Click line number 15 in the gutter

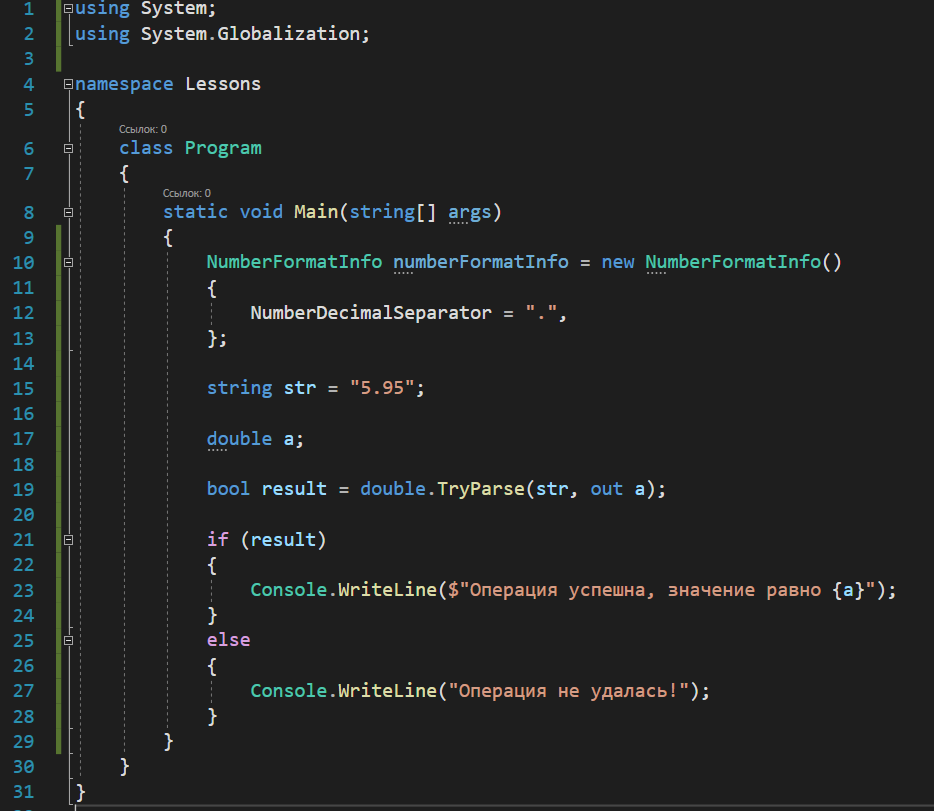(23, 389)
